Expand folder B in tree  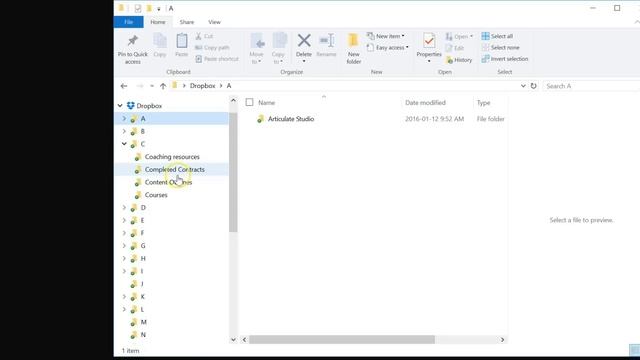(x=124, y=131)
